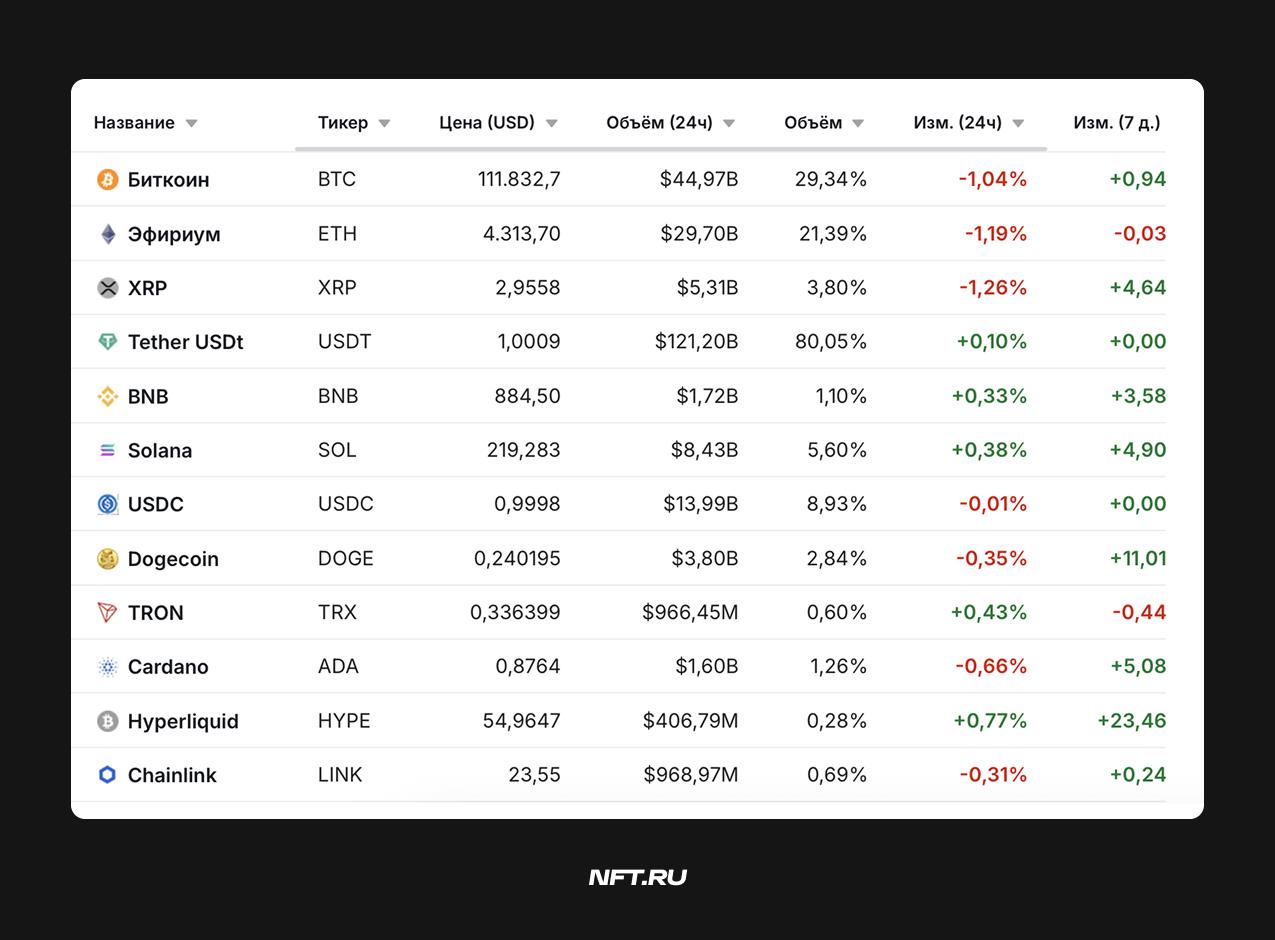Click the XRP coin icon
Screen dimensions: 1275x940
107,288
